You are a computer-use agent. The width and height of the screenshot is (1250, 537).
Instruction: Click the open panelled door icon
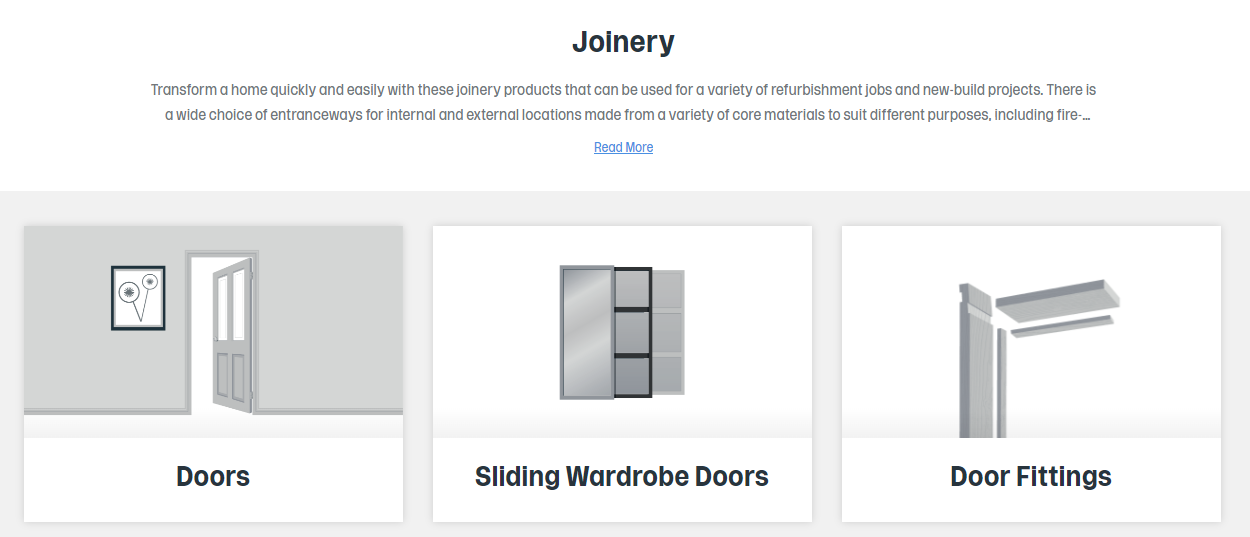(232, 335)
